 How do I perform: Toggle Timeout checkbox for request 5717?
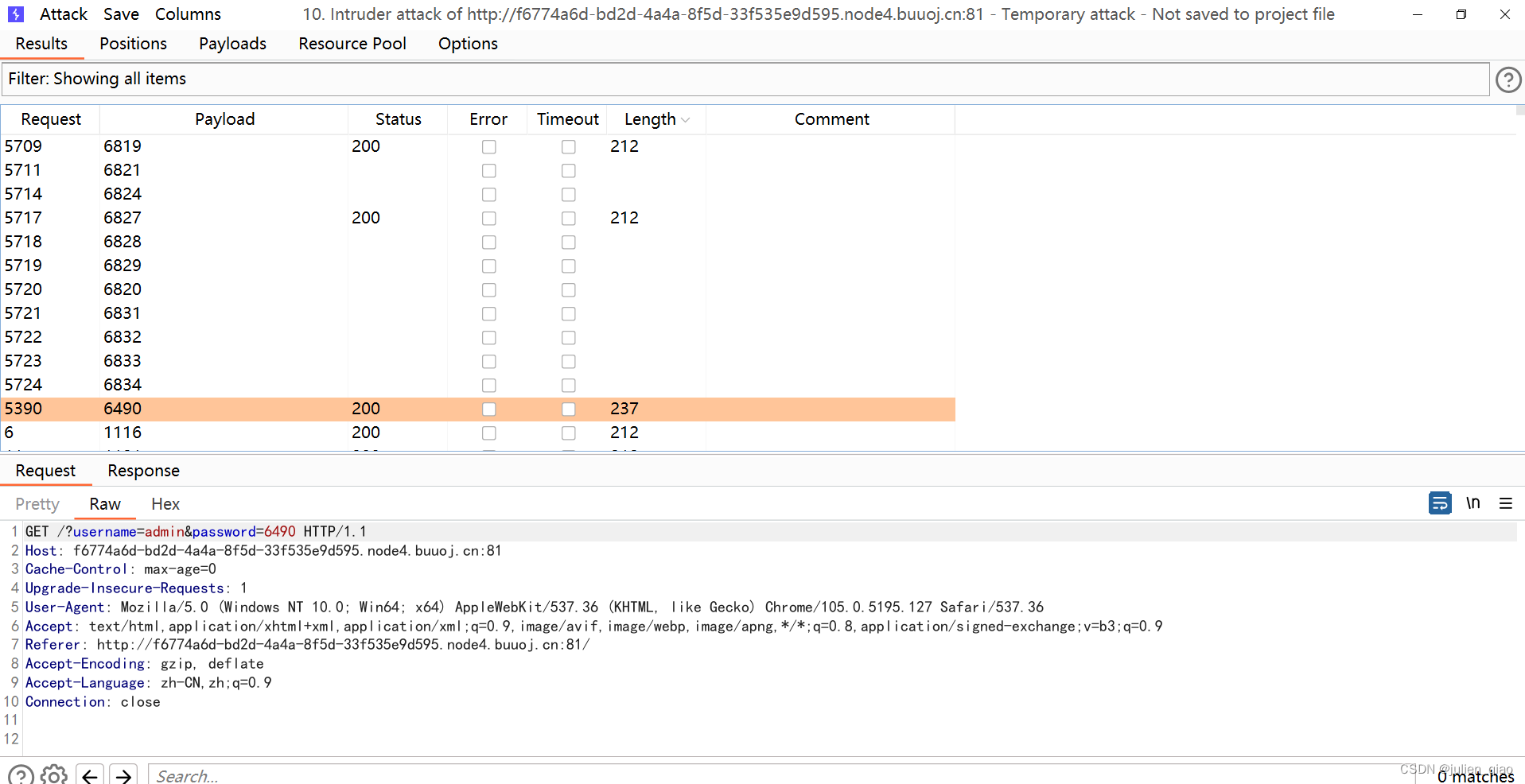568,219
